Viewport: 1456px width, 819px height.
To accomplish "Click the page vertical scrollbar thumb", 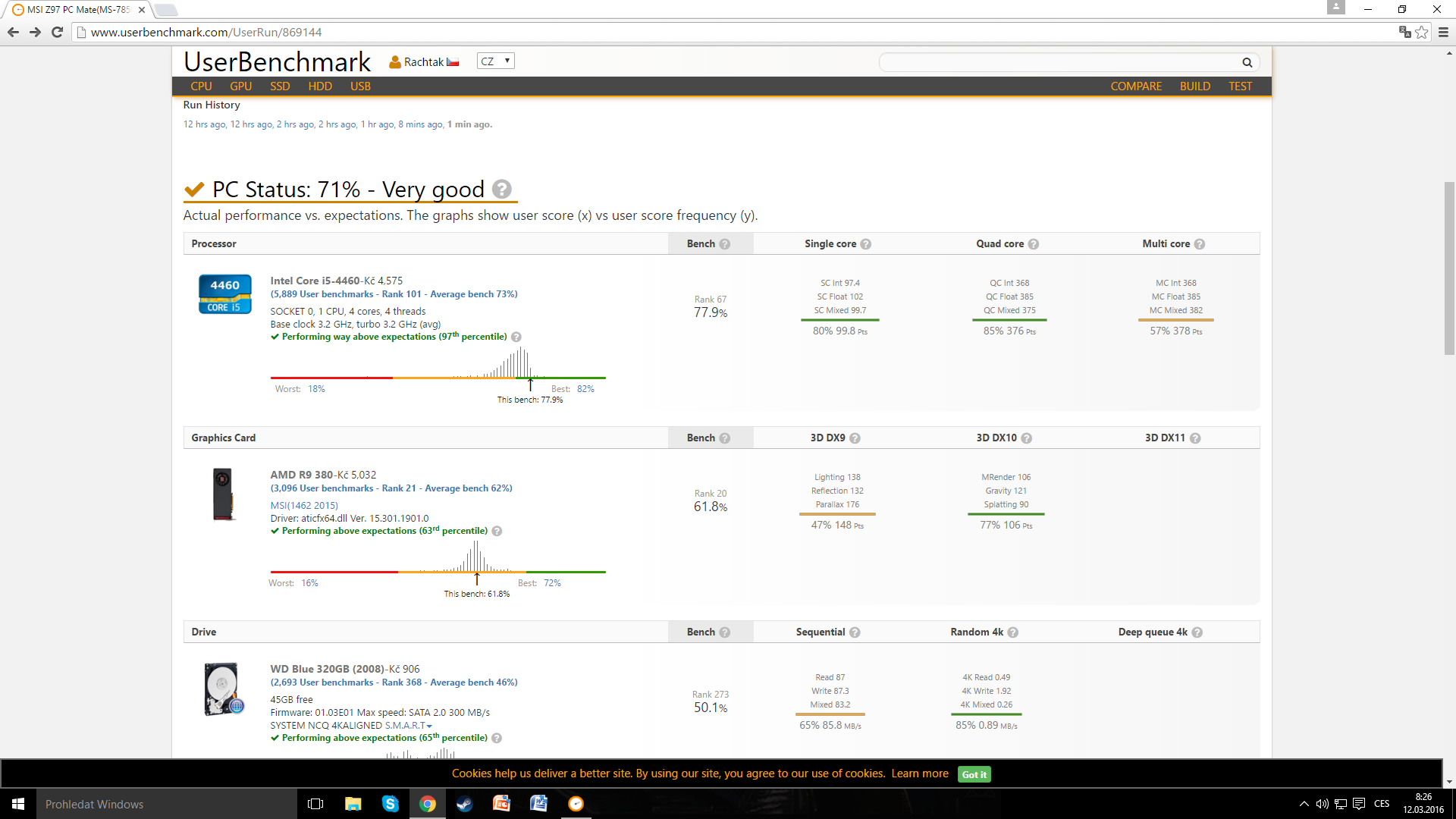I will tap(1449, 269).
